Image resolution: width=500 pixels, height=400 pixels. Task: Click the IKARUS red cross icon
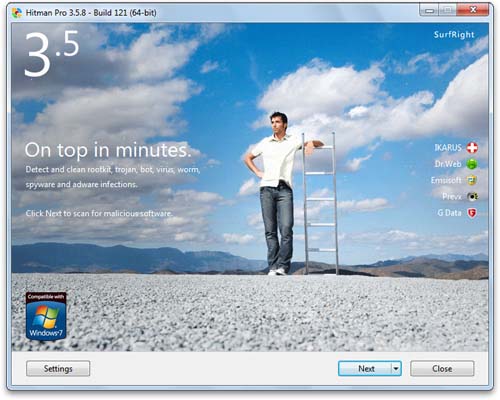click(x=472, y=148)
